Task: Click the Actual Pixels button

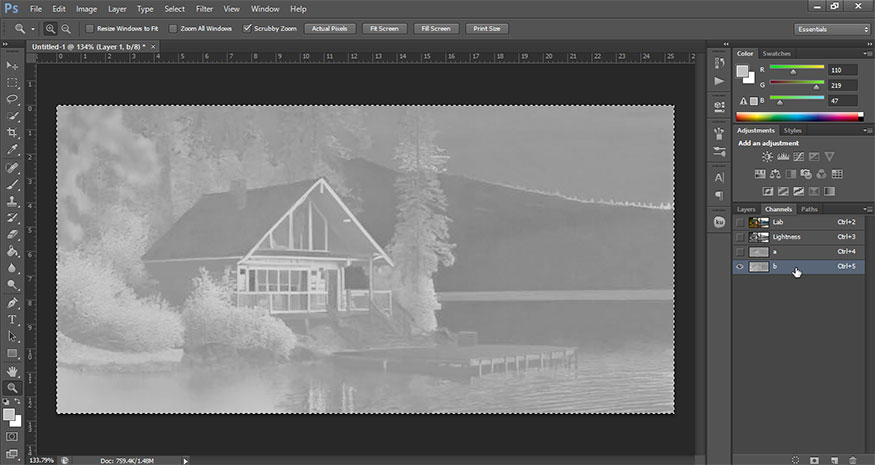Action: click(x=330, y=29)
